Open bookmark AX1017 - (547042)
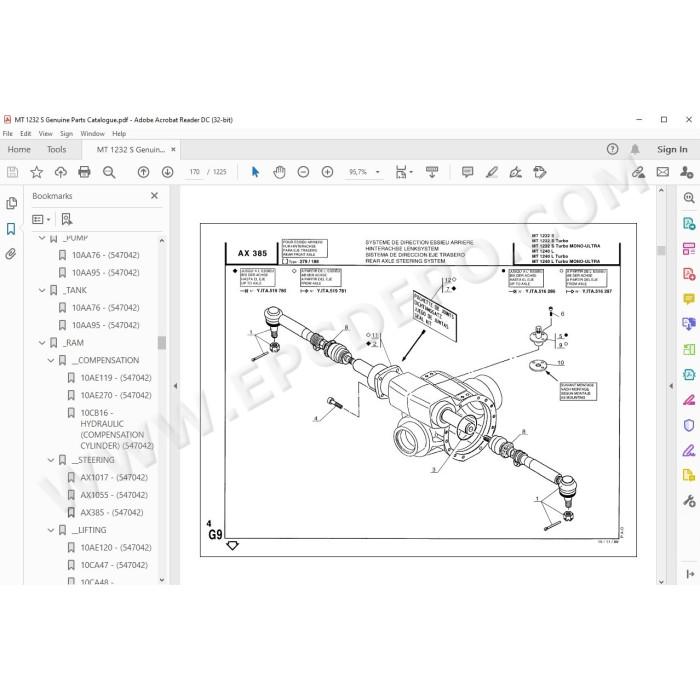Screen dimensions: 700x700 [114, 477]
